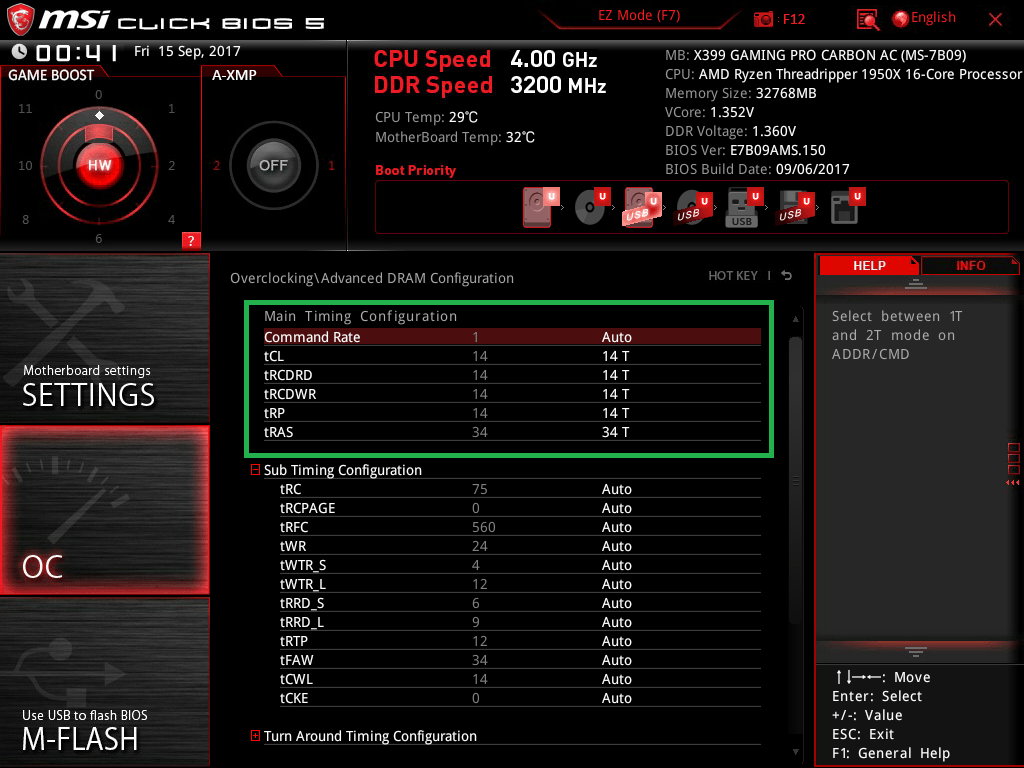Click the Overclocking\Advanced DRAM Configuration breadcrumb

point(372,278)
